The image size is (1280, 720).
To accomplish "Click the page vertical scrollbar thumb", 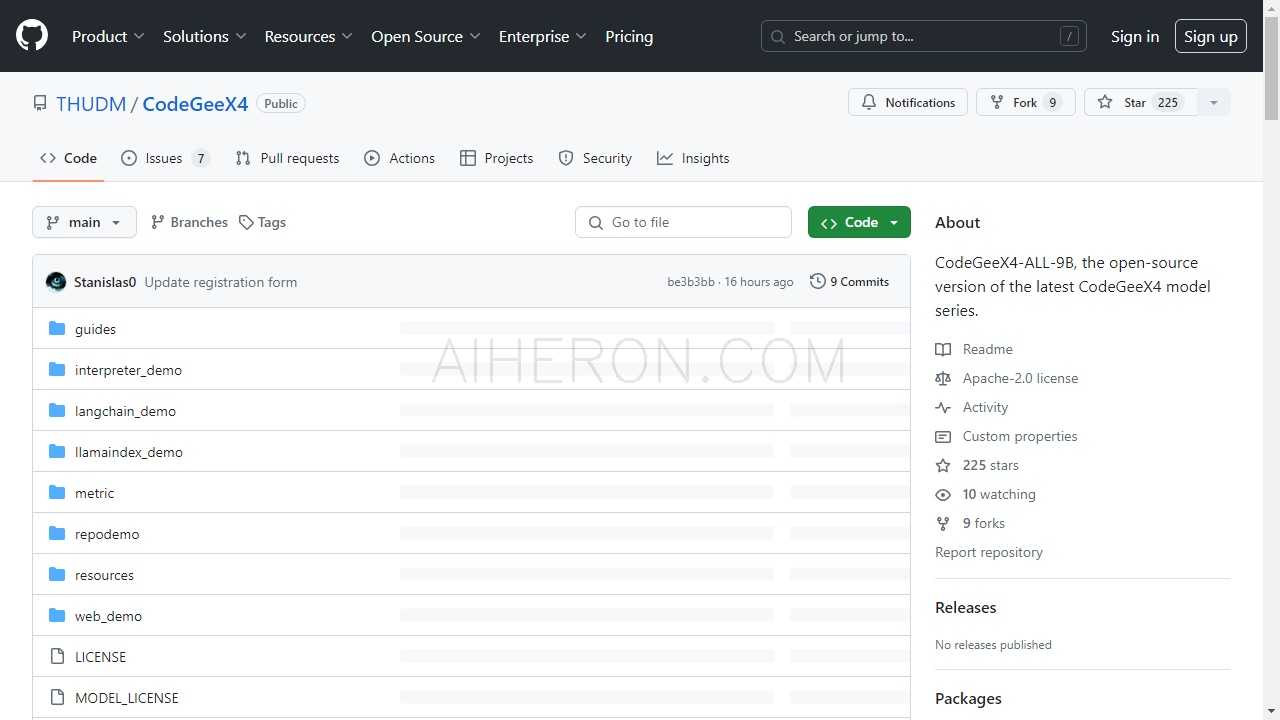I will 1271,70.
